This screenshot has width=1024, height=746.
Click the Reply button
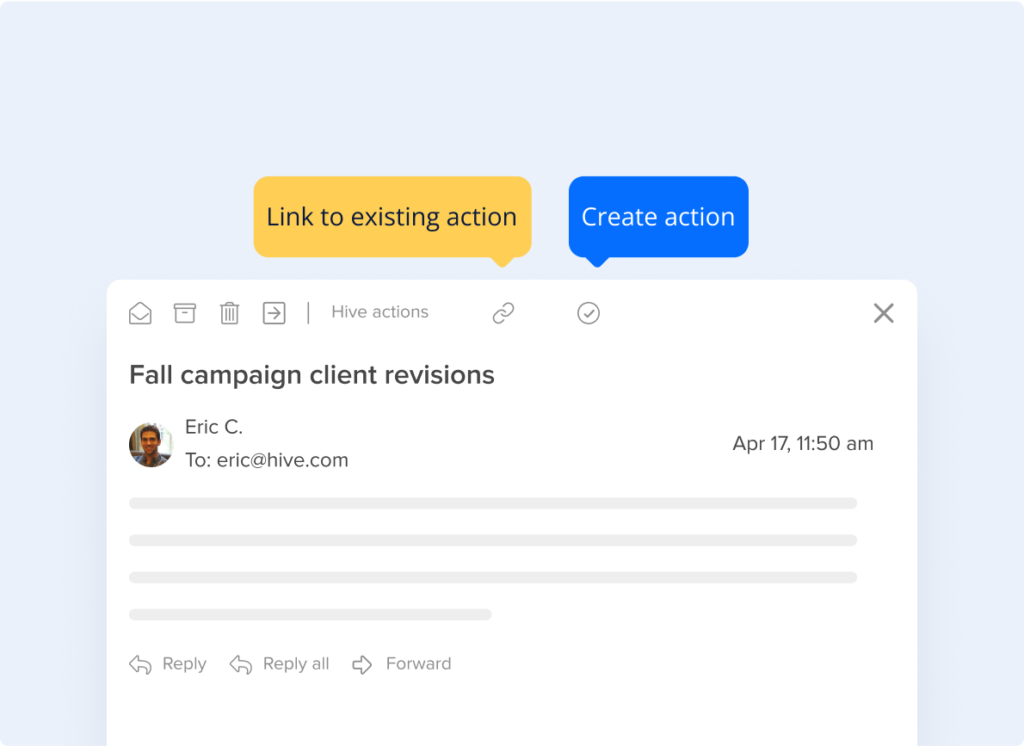pos(168,664)
